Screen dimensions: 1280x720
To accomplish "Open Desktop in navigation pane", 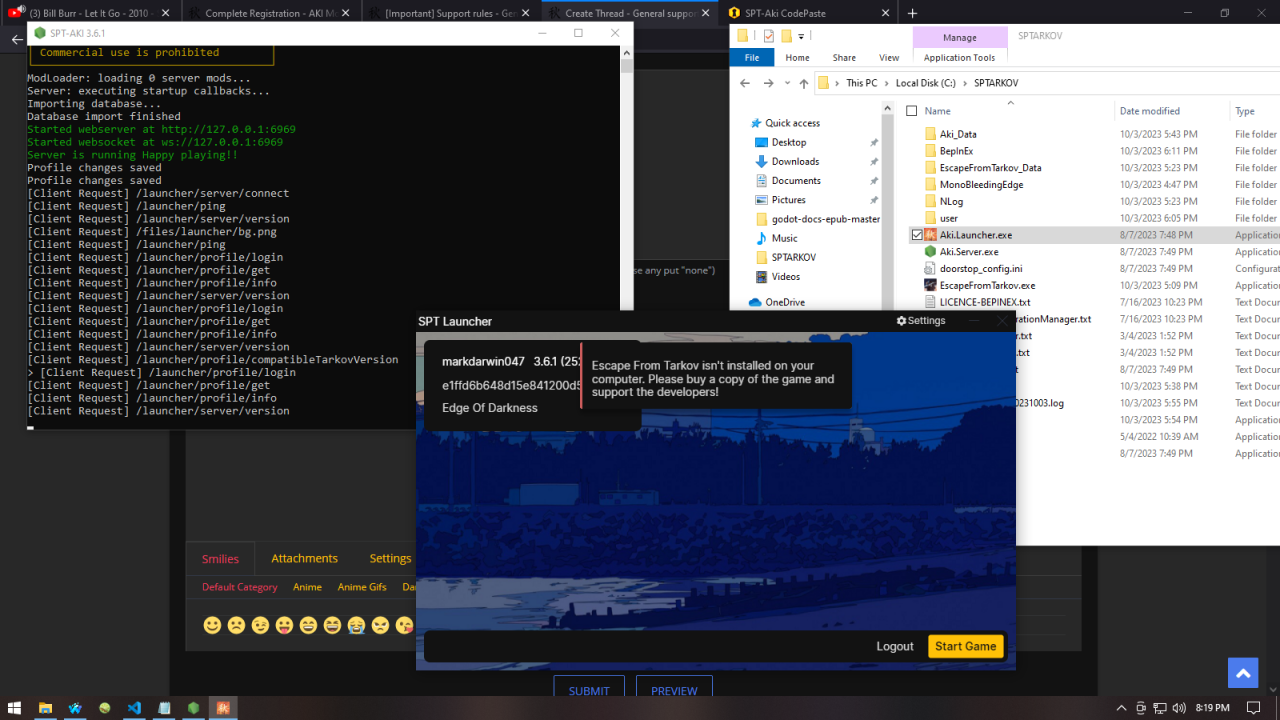I will [x=788, y=142].
